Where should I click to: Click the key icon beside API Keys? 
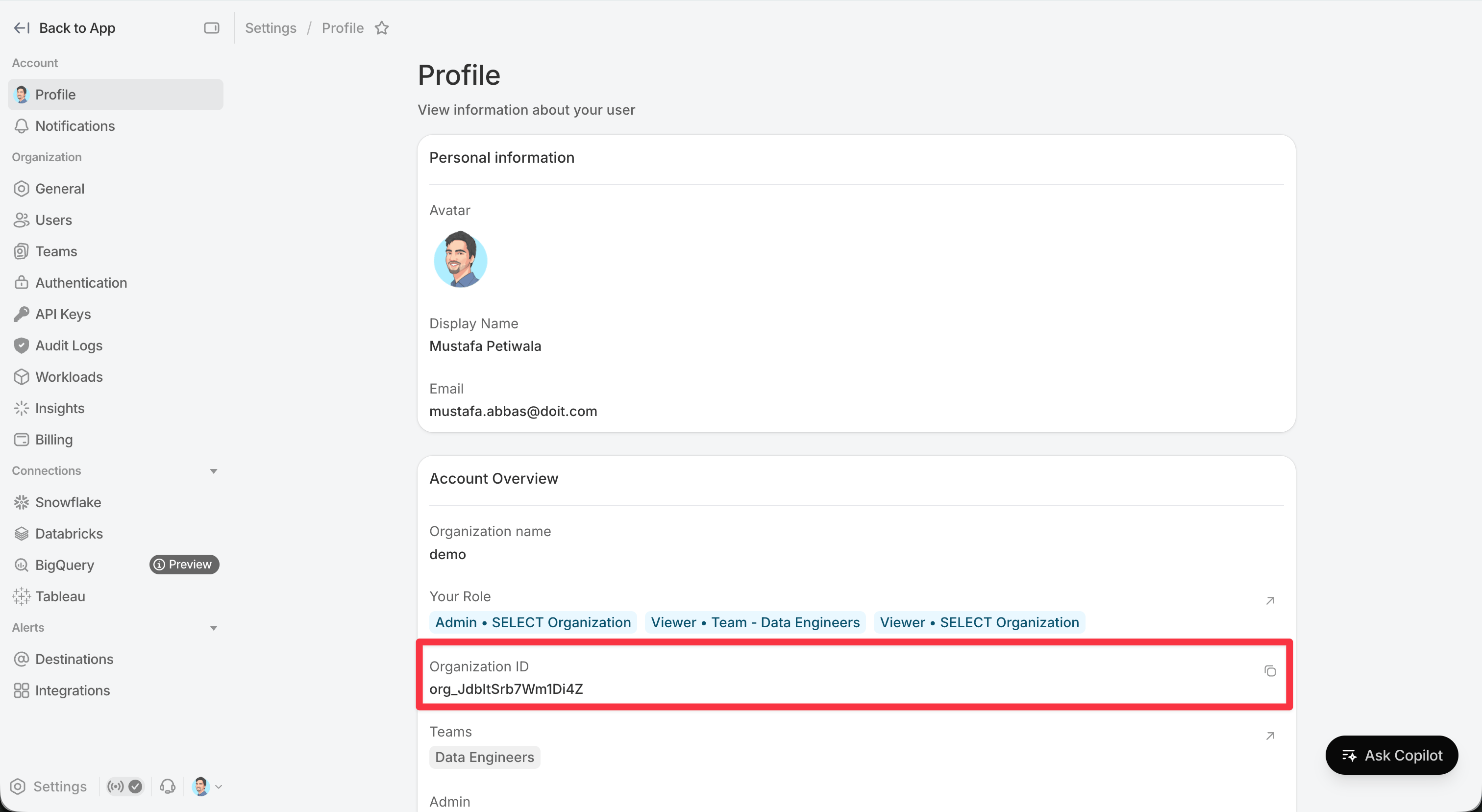(21, 314)
